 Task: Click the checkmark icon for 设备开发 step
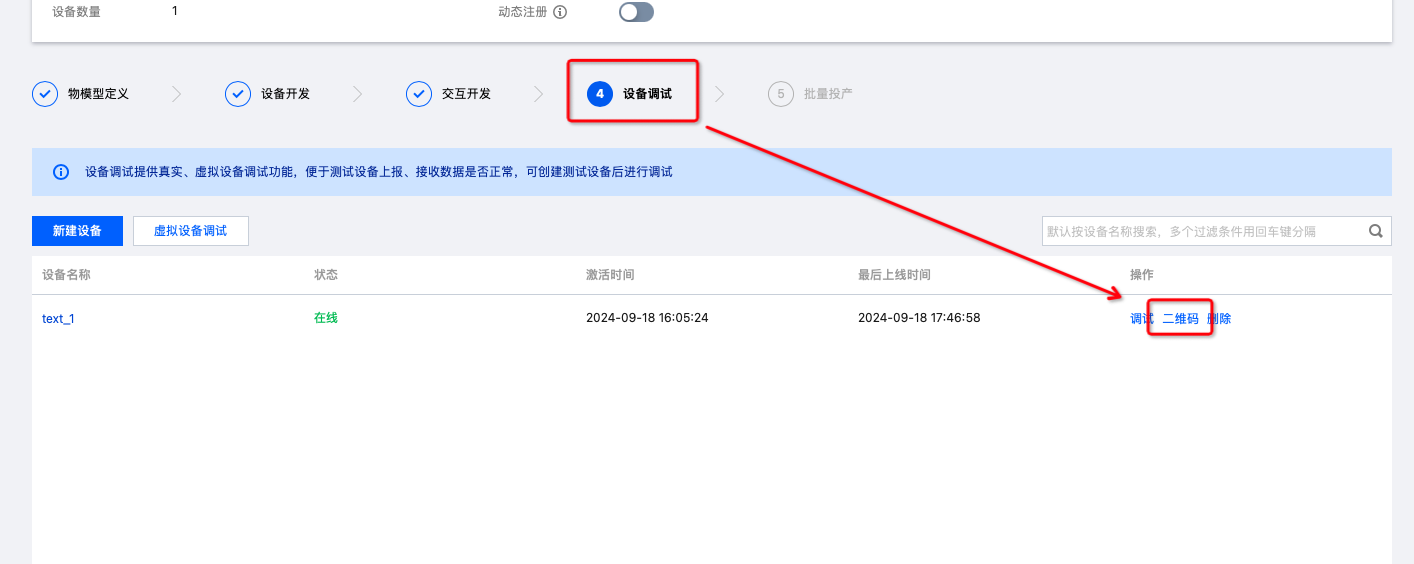tap(238, 94)
